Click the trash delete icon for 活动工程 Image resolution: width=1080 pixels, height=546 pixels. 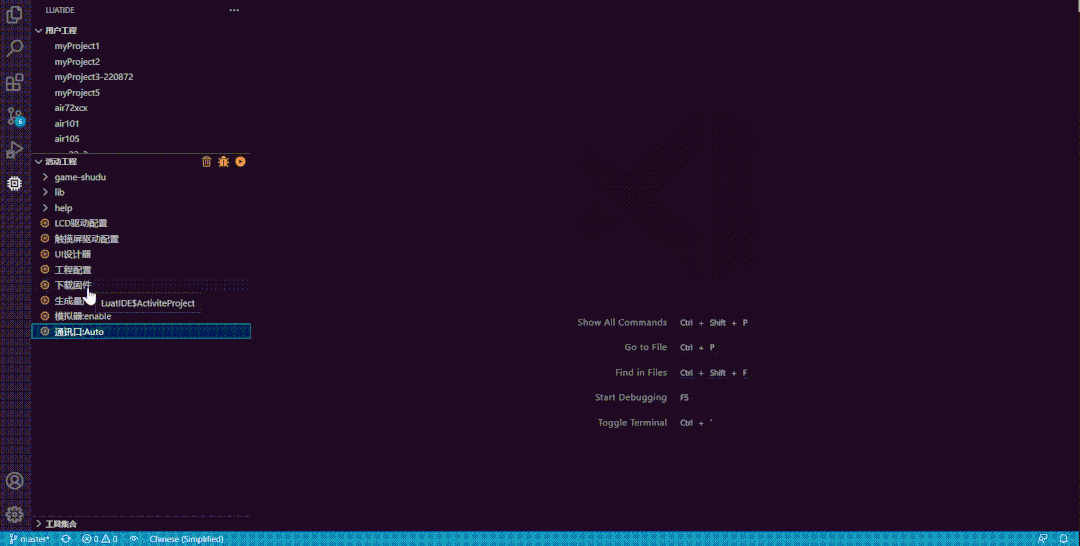tap(207, 162)
